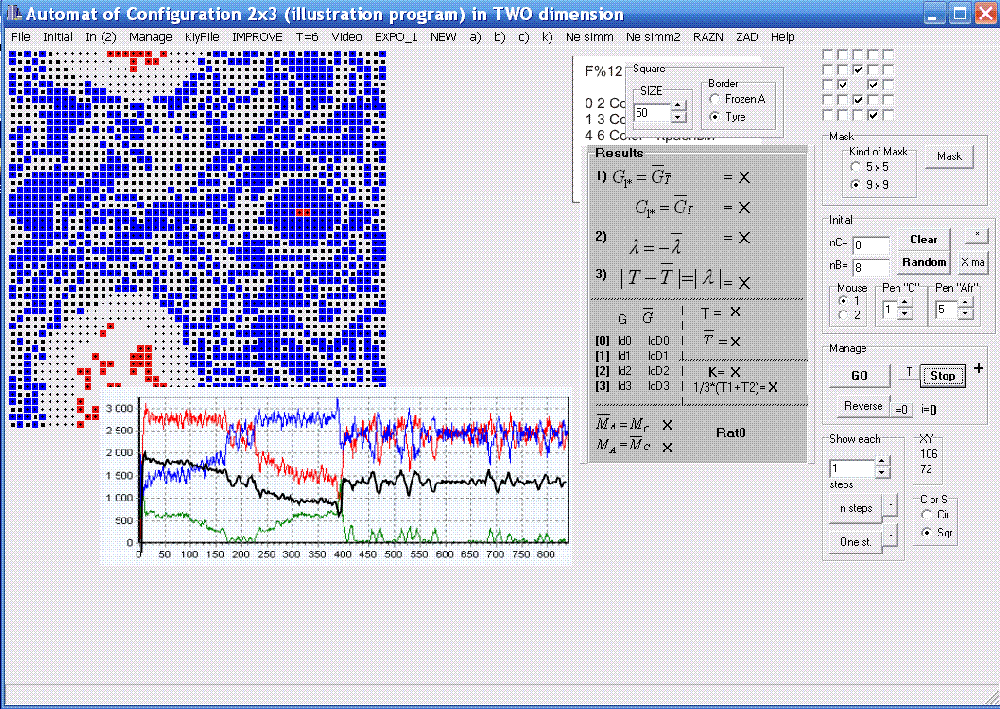This screenshot has height=709, width=1000.
Task: Open the File menu
Action: click(21, 37)
